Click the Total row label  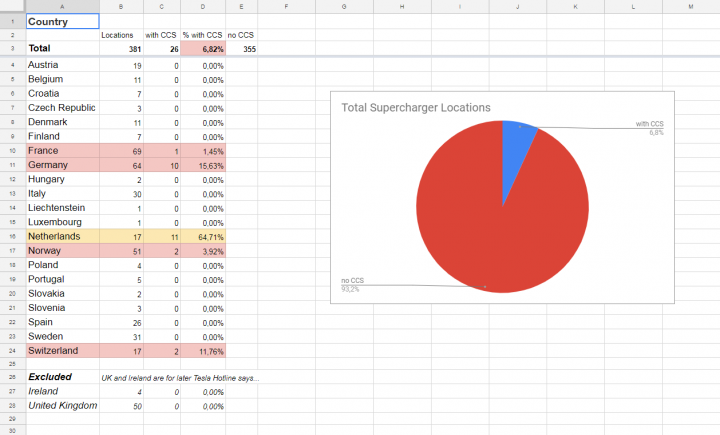tap(62, 48)
